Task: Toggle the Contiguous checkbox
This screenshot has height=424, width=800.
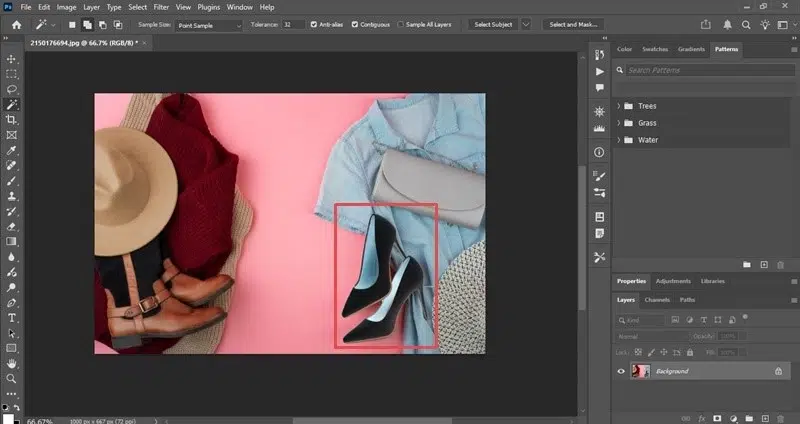Action: coord(355,24)
